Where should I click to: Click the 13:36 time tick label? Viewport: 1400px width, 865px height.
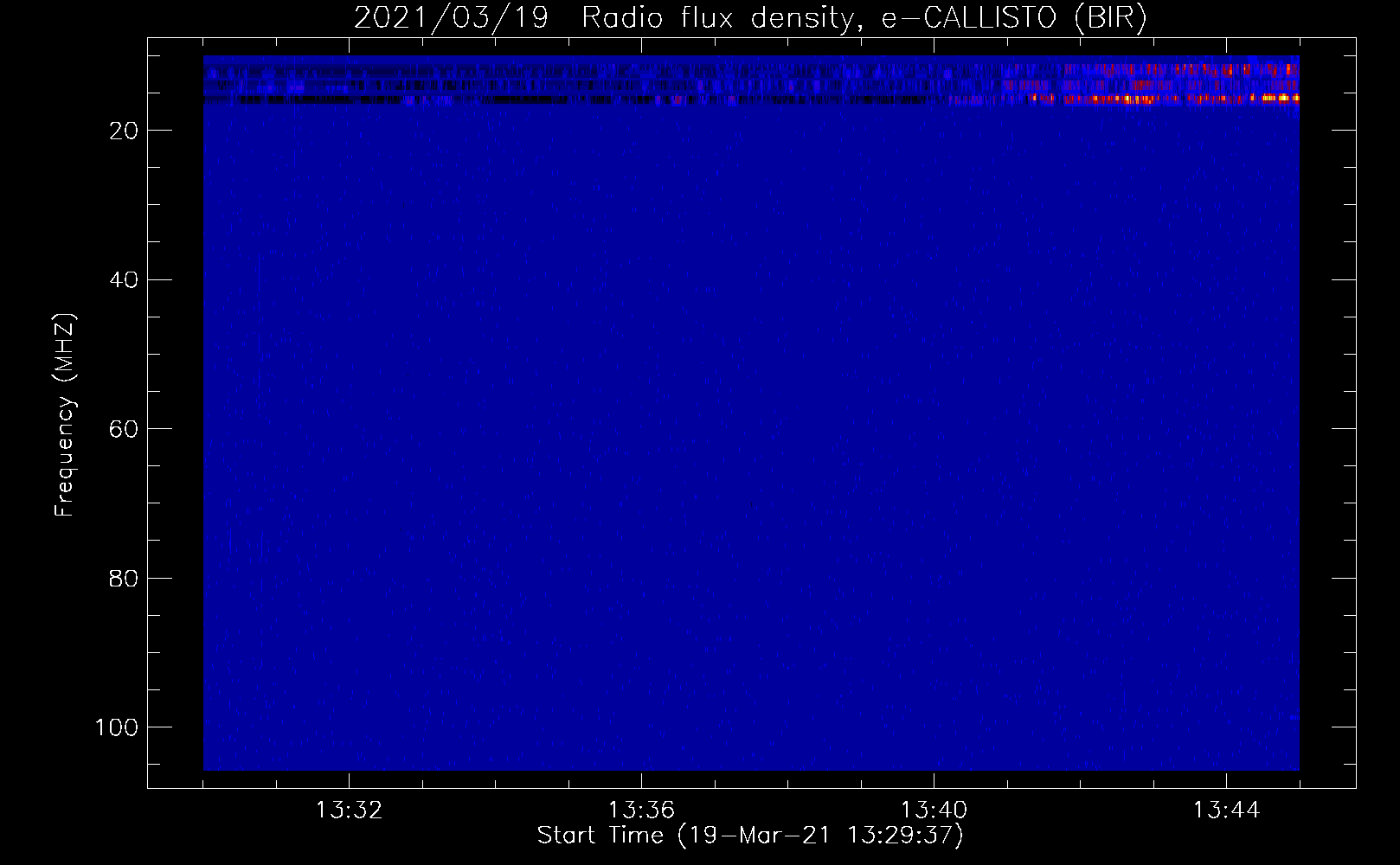tap(641, 811)
